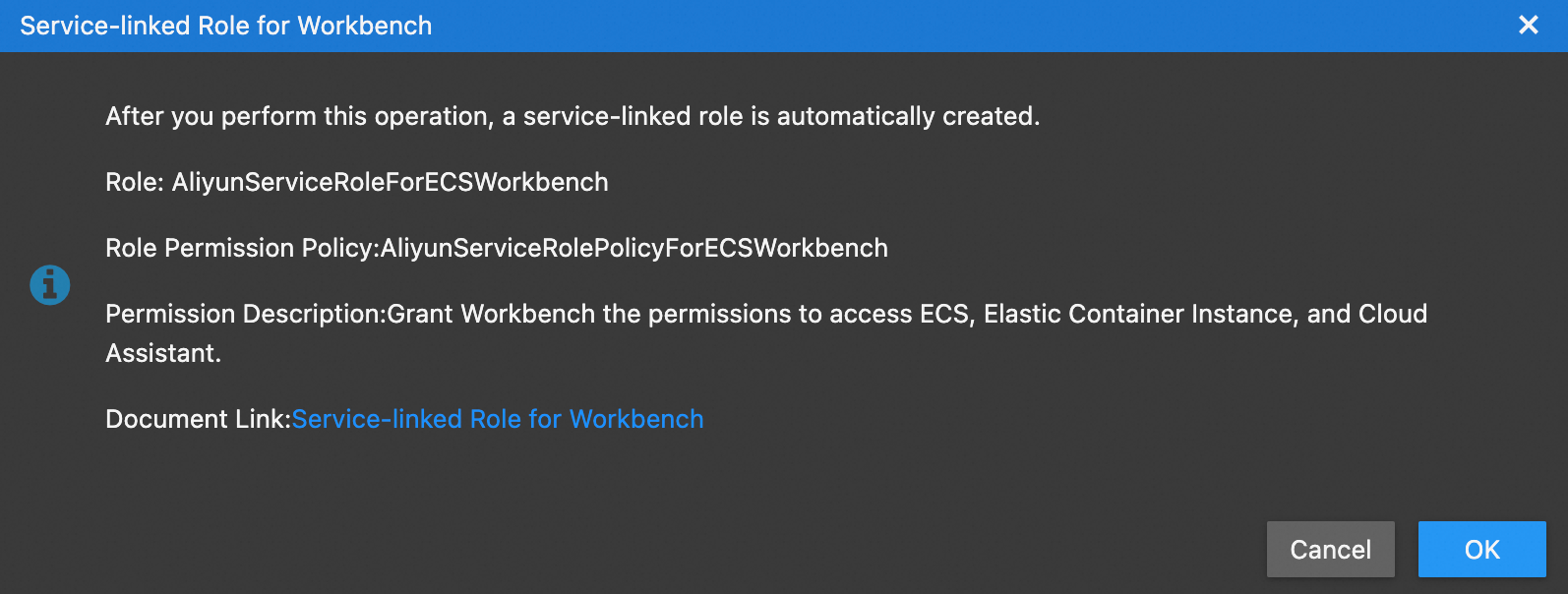This screenshot has width=1568, height=594.
Task: Click the Role Permission Policy line
Action: tap(496, 248)
